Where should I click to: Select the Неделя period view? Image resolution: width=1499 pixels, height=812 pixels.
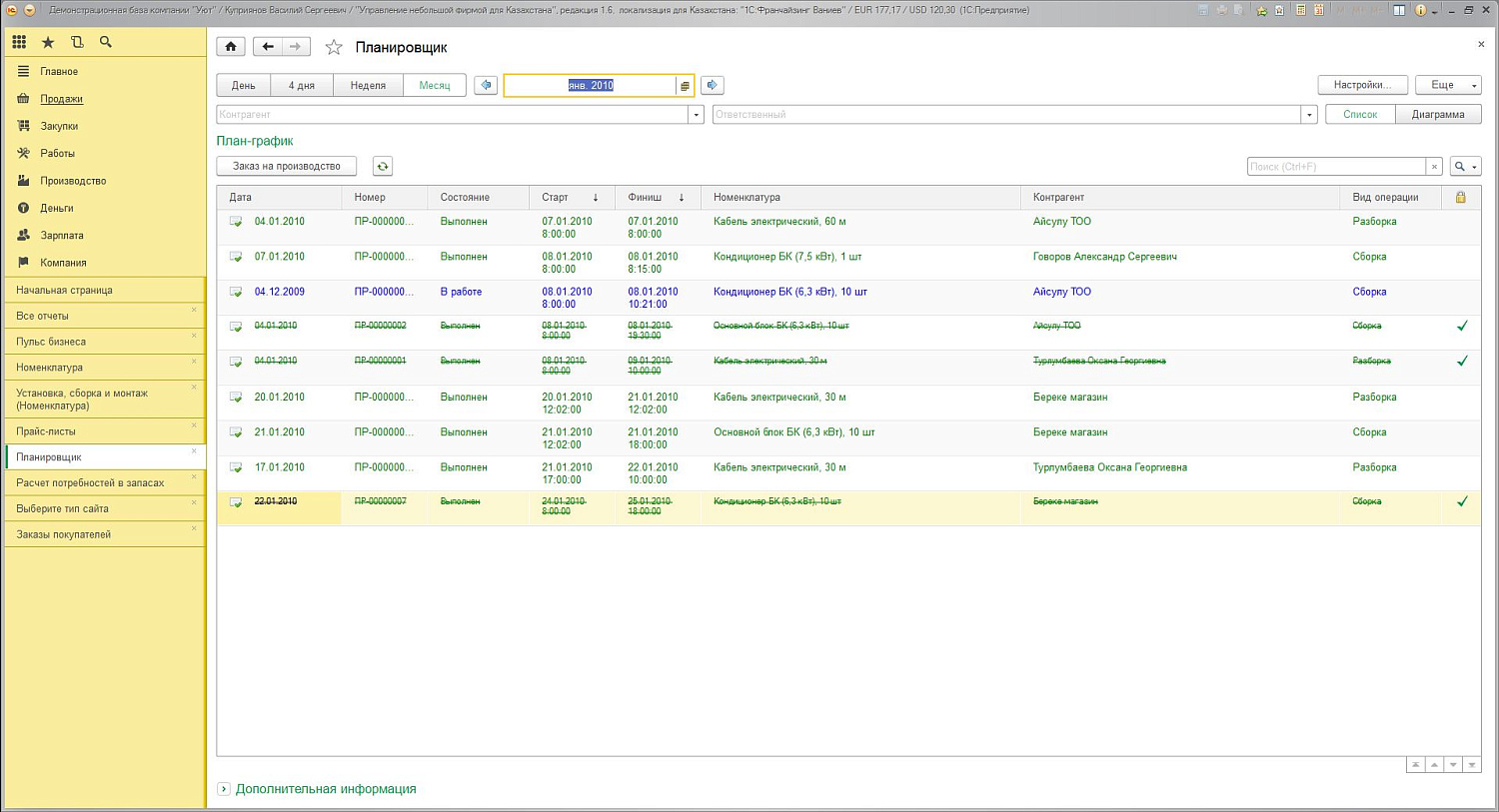coord(368,86)
